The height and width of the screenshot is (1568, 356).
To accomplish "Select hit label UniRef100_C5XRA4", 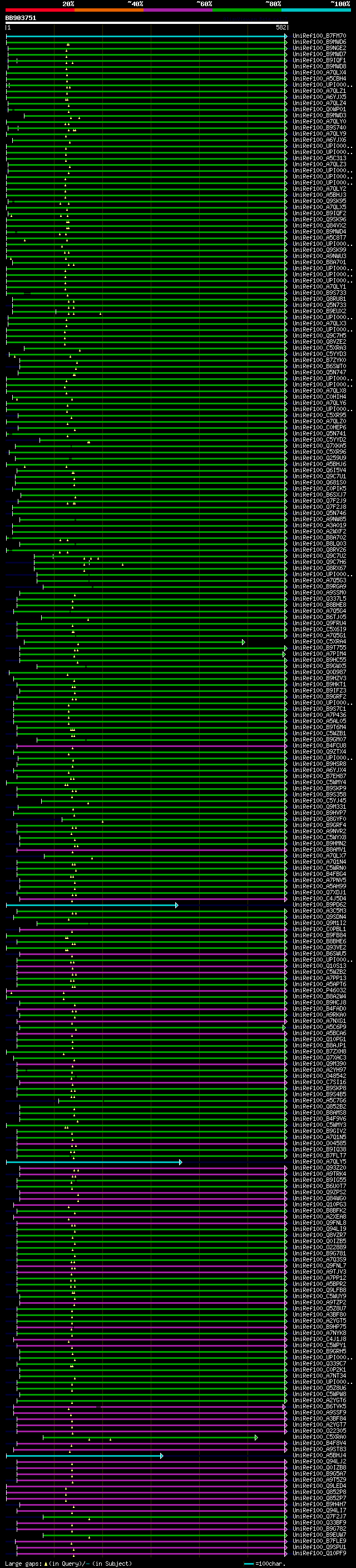I will [319, 641].
